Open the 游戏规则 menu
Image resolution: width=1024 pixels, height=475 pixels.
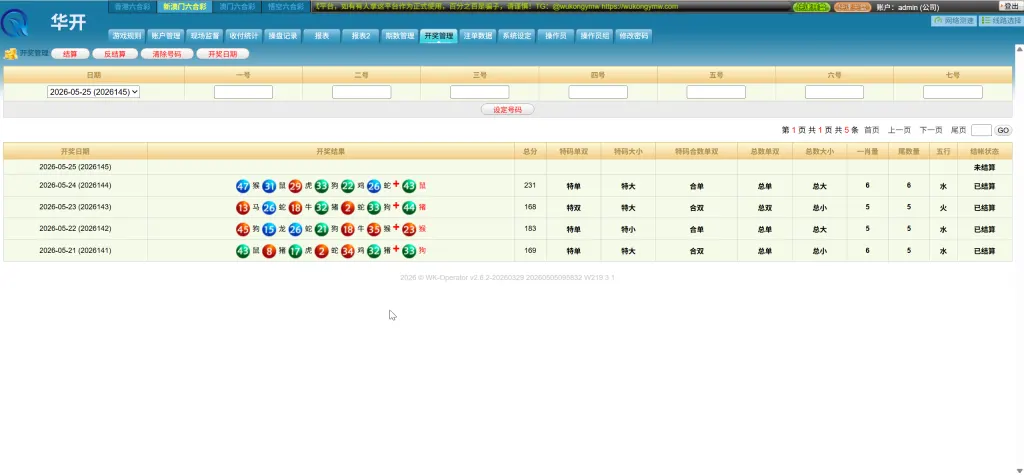(x=126, y=36)
